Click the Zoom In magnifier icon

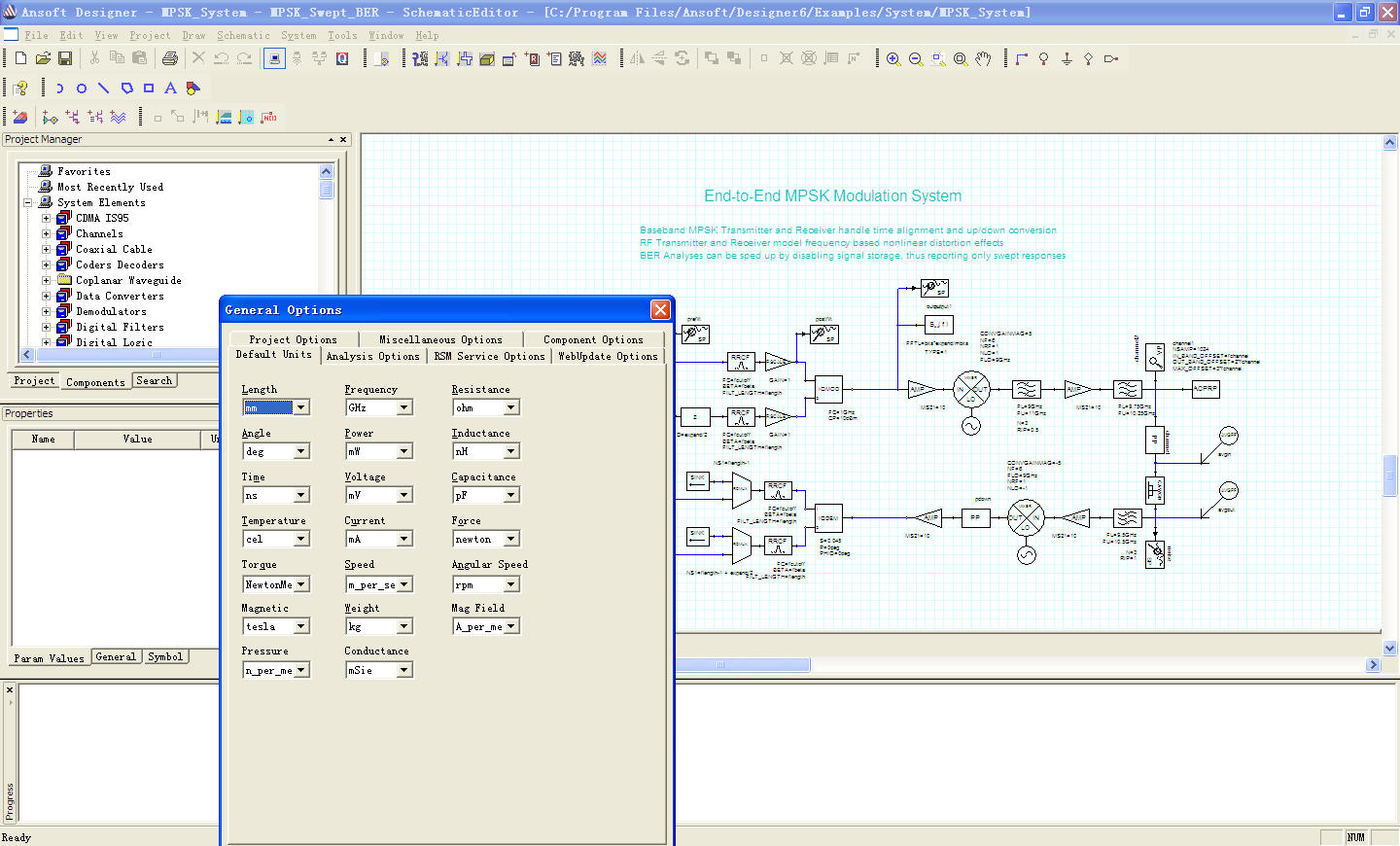(x=893, y=58)
